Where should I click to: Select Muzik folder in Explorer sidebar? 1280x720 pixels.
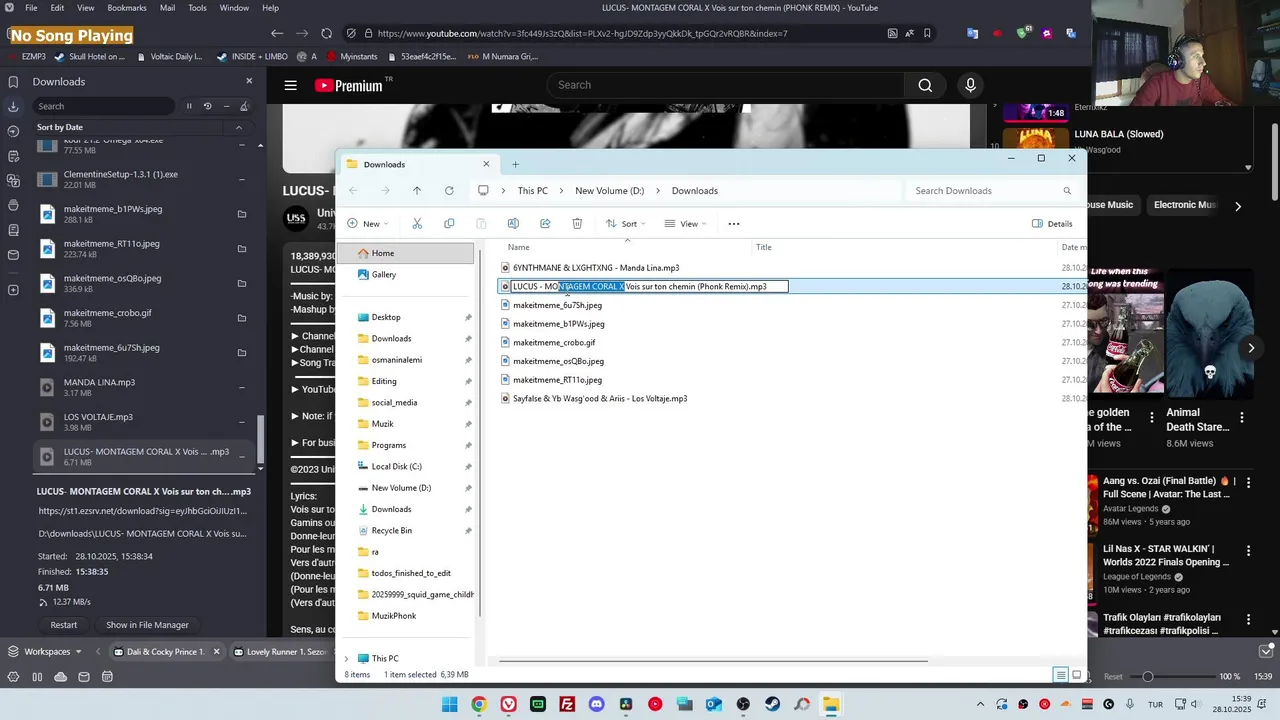pos(383,424)
